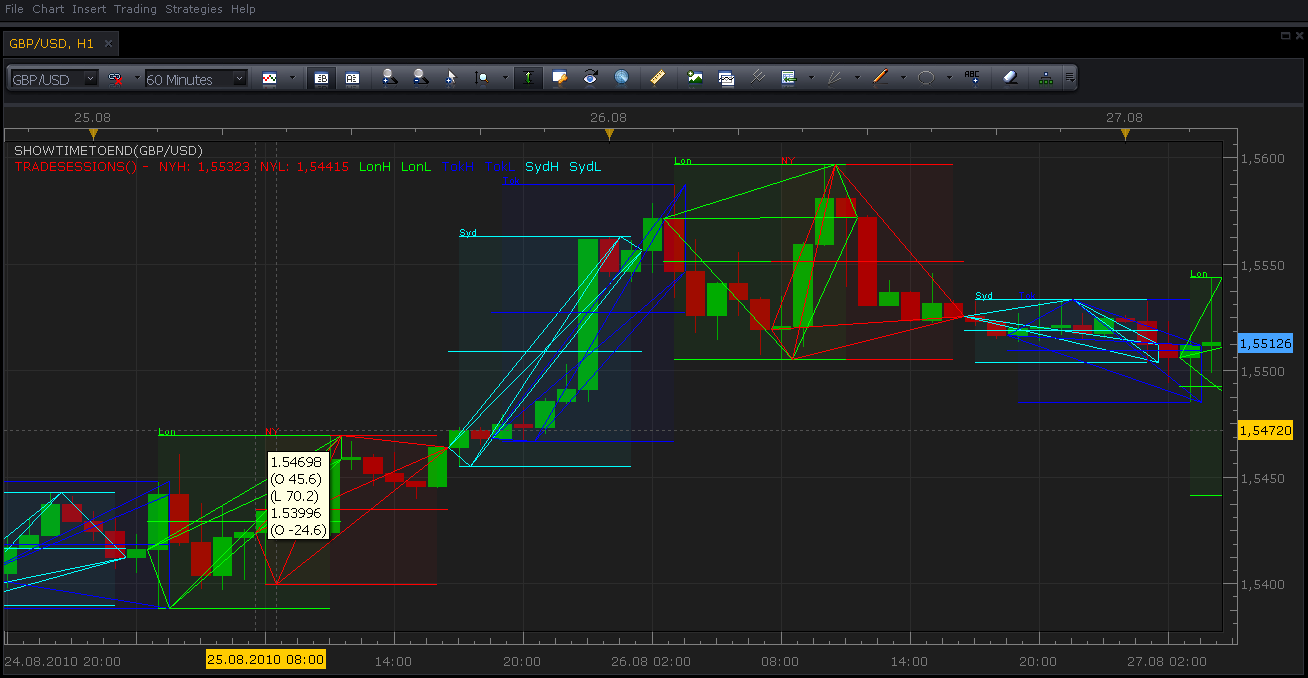Expand the shape tool dropdown arrow
This screenshot has height=678, width=1308.
949,78
